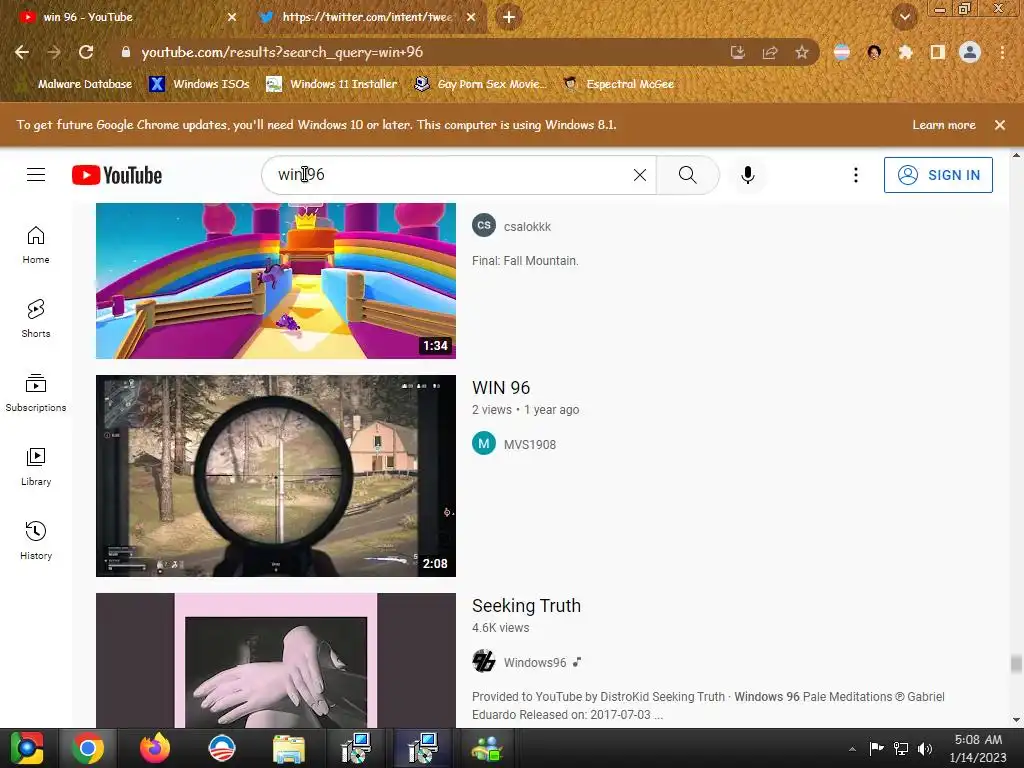This screenshot has width=1024, height=768.
Task: Open the Windows 11 Installer bookmark
Action: coord(332,84)
